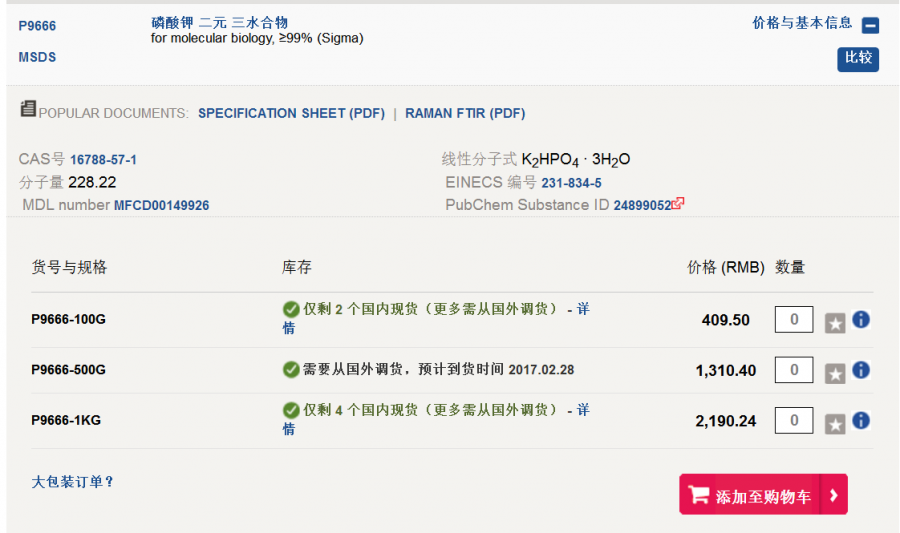
Task: Click favorite star for P9666-1KG
Action: click(835, 423)
